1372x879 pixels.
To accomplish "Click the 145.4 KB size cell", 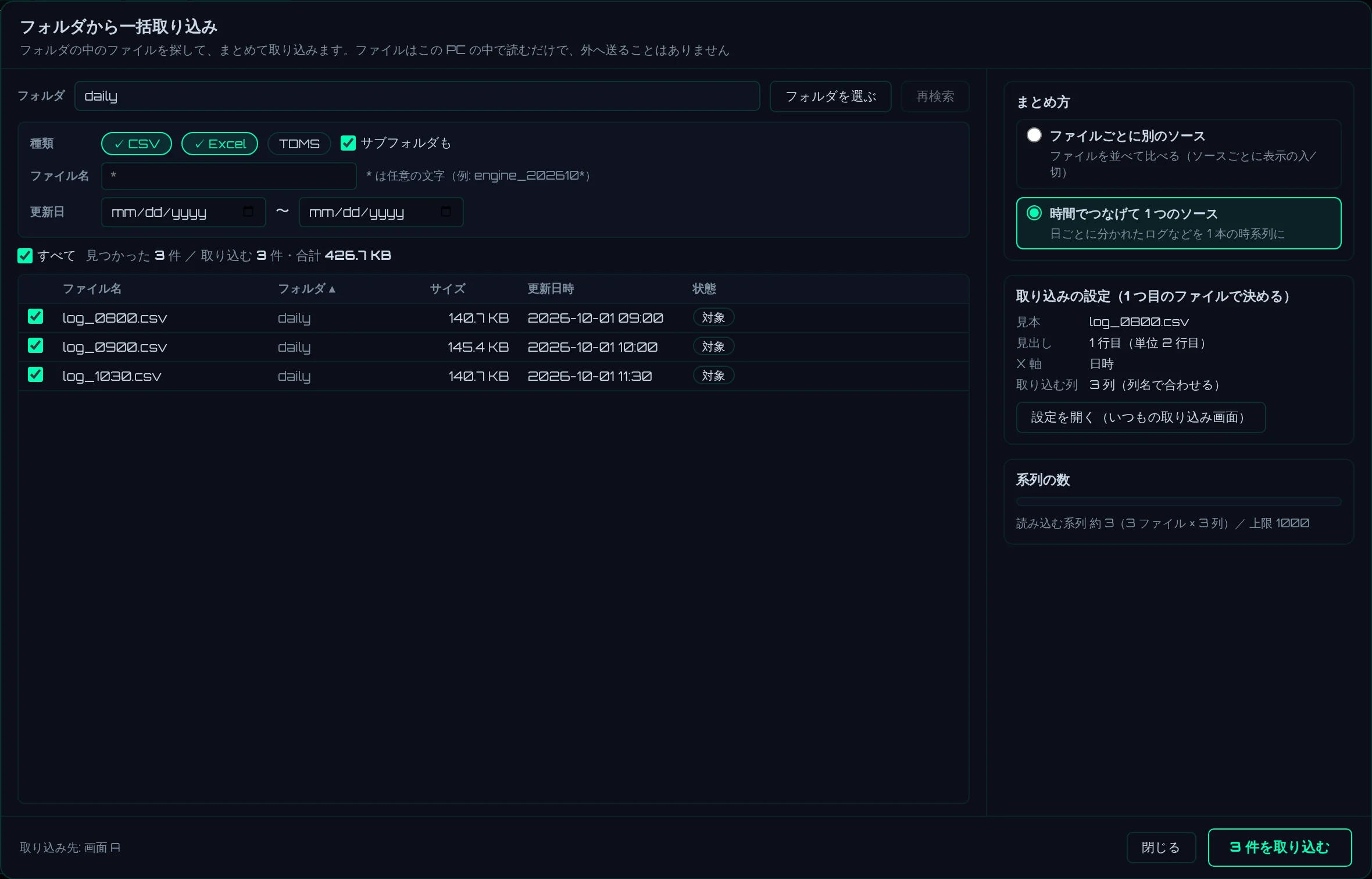I will 478,347.
